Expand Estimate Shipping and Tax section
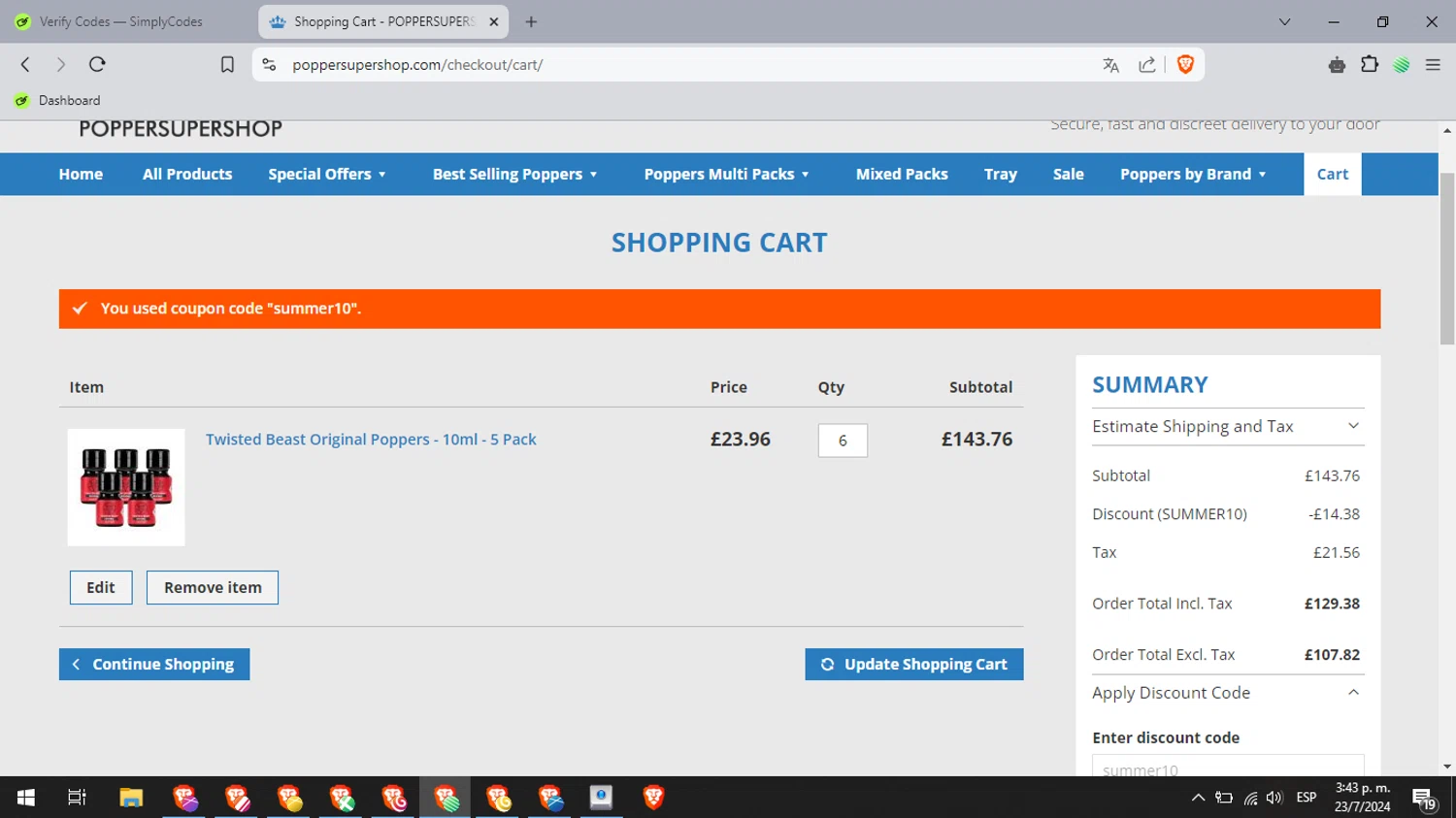This screenshot has height=818, width=1456. pos(1228,427)
